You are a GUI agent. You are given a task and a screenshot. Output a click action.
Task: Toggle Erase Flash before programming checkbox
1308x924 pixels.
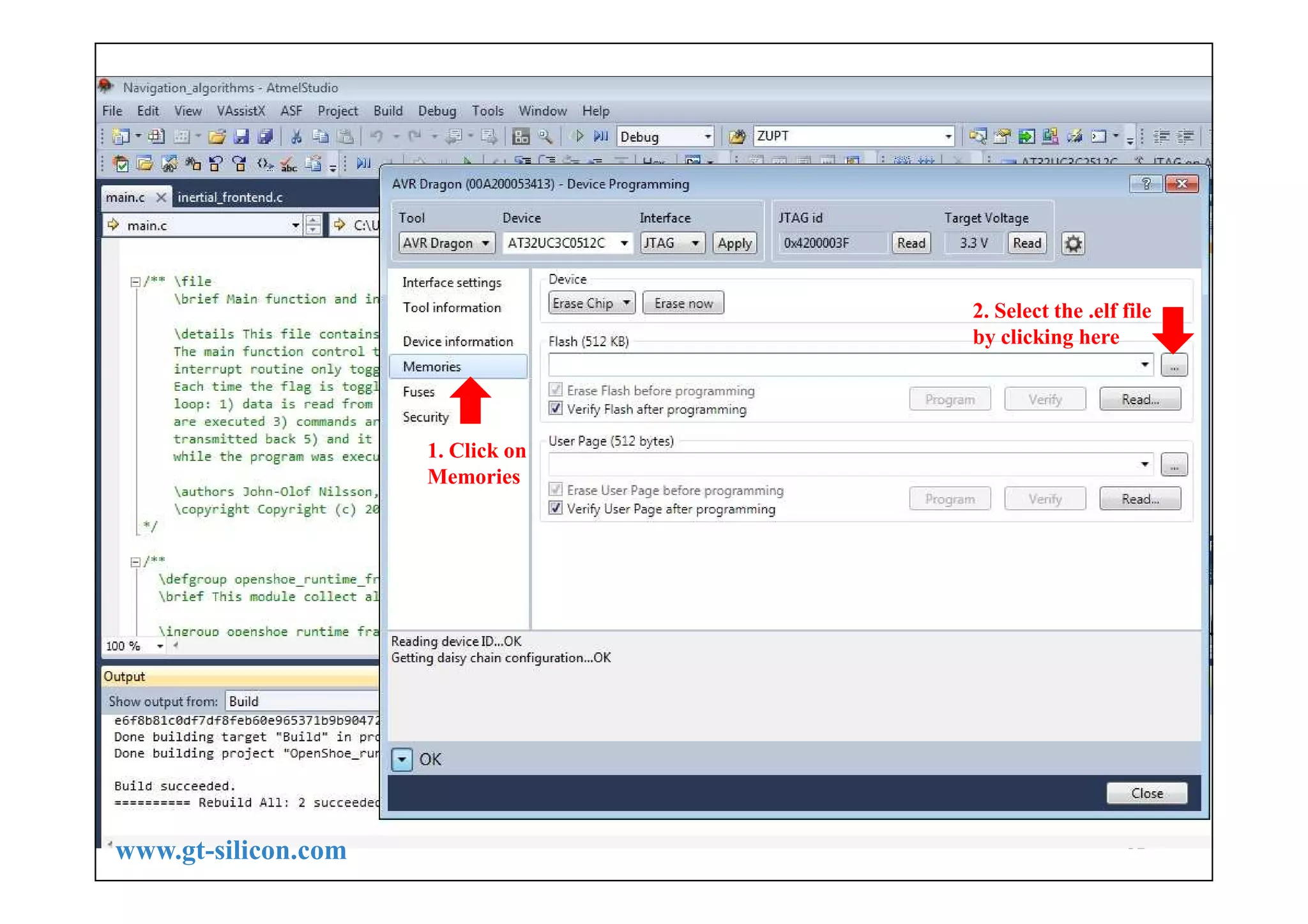click(556, 390)
